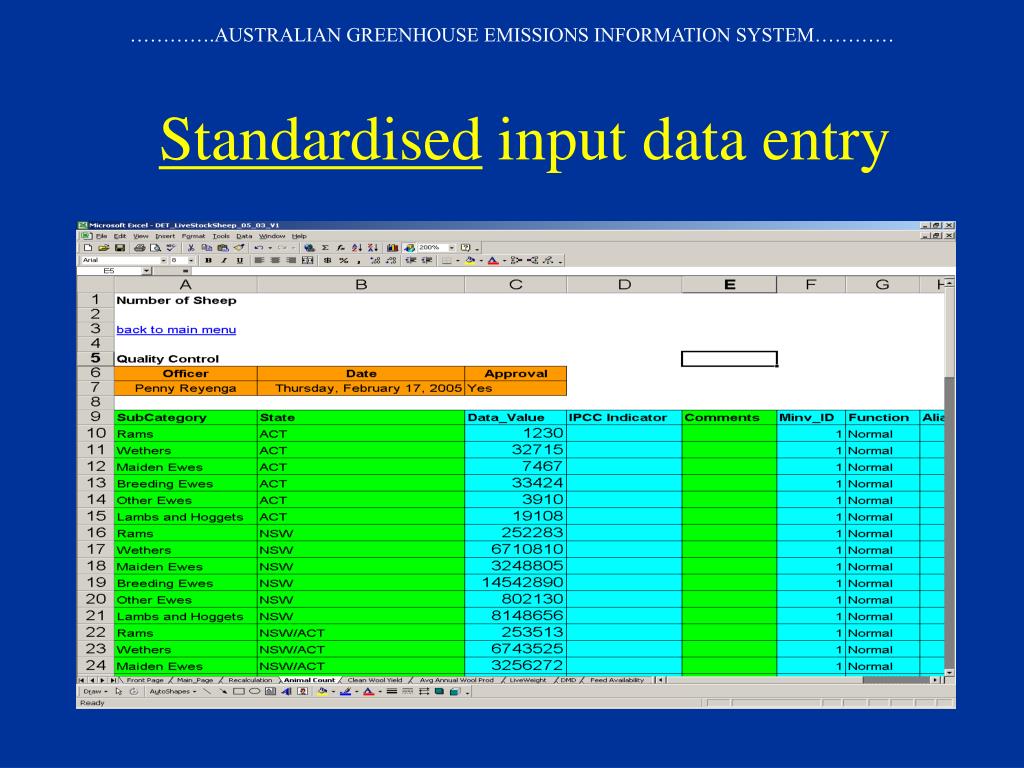Screen dimensions: 1024x768
Task: Click the Font Color red A swatch
Action: (x=493, y=261)
